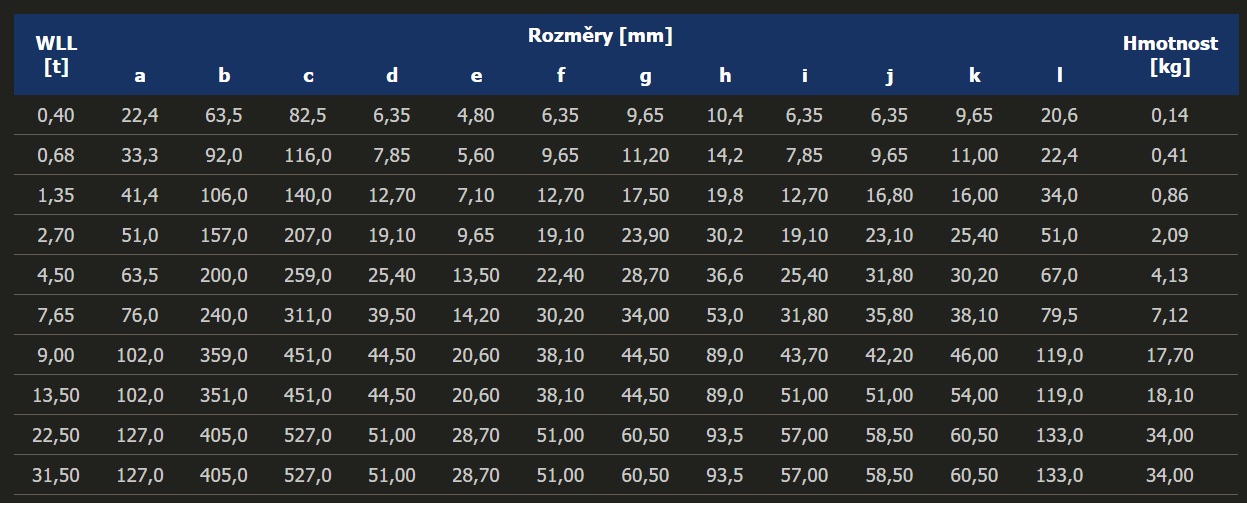The height and width of the screenshot is (510, 1247).
Task: Select WLL value 13,50
Action: (x=56, y=395)
